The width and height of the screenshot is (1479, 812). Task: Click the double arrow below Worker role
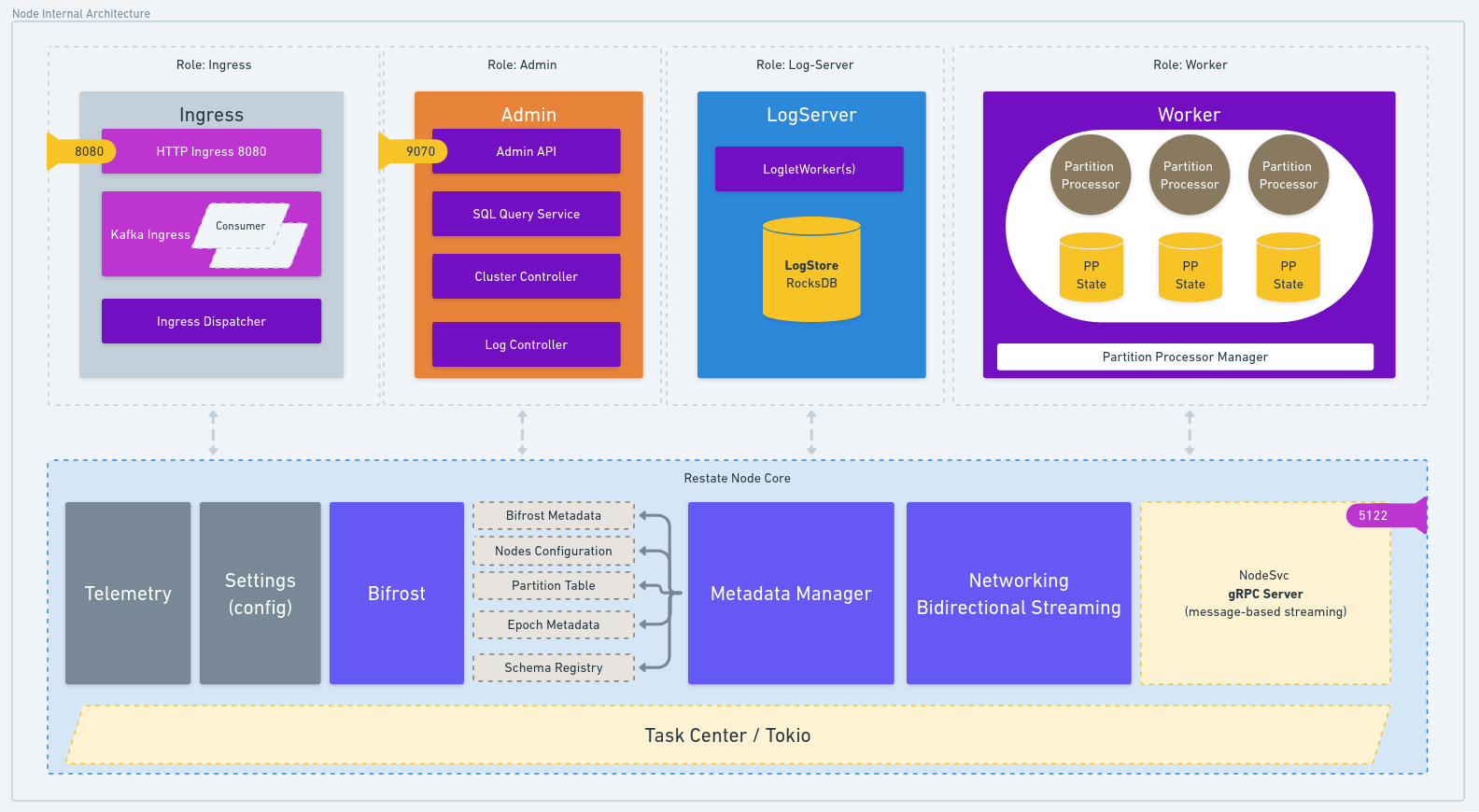(1190, 432)
